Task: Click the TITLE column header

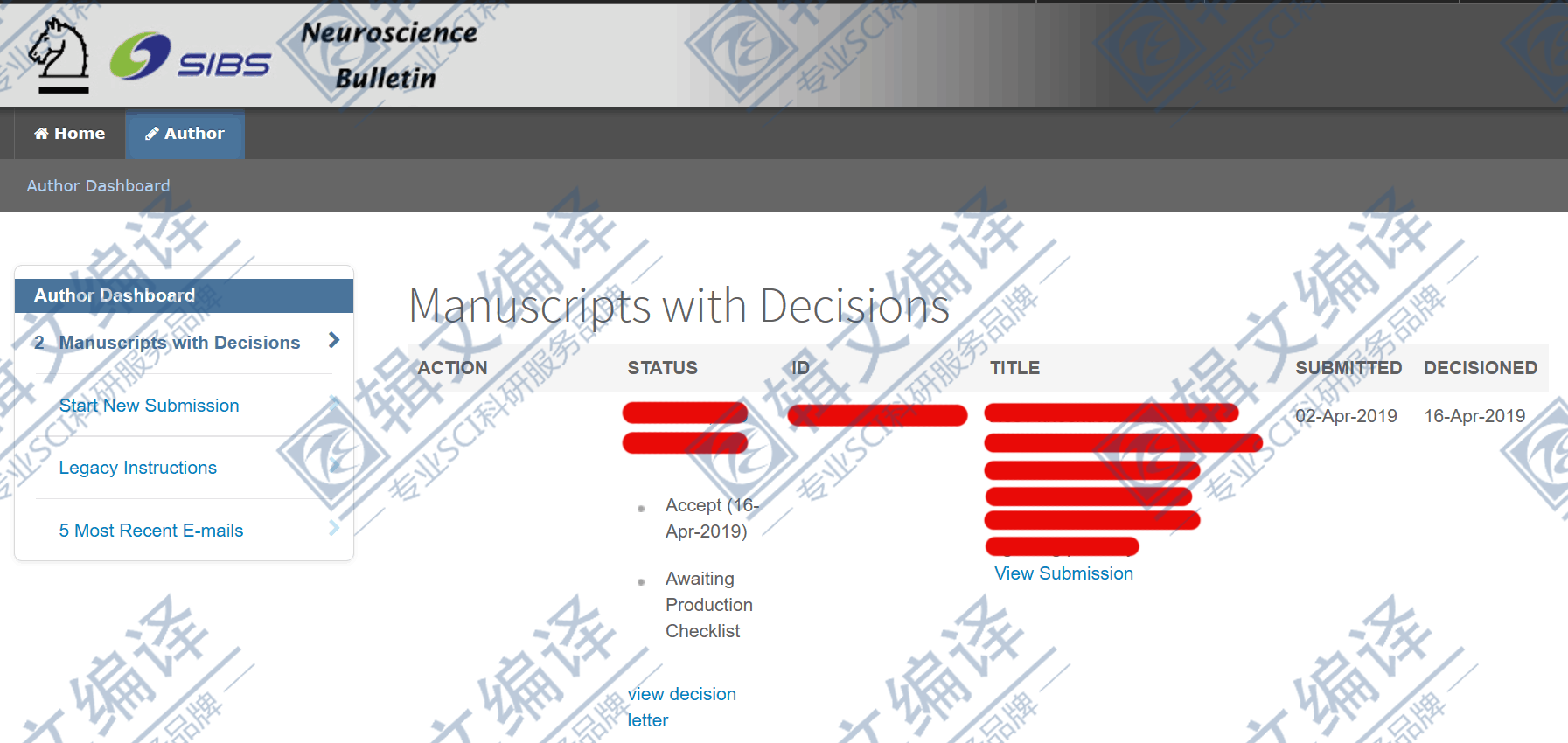Action: (x=1014, y=368)
